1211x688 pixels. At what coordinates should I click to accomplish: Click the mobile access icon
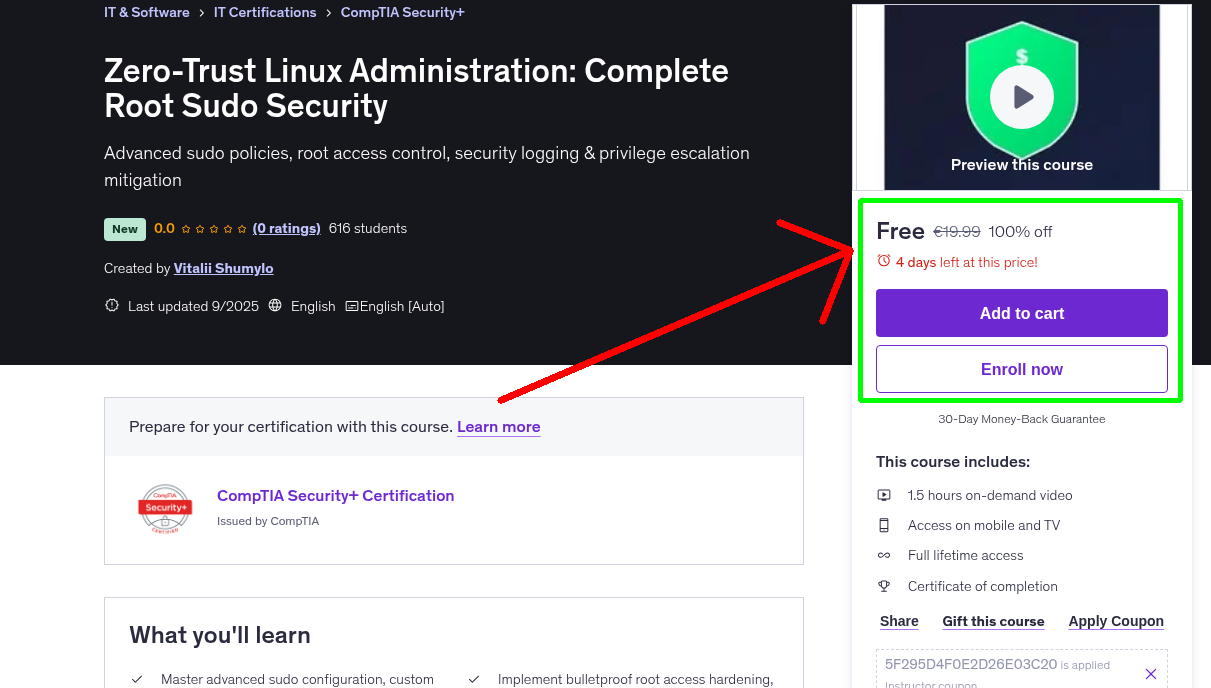[x=884, y=525]
